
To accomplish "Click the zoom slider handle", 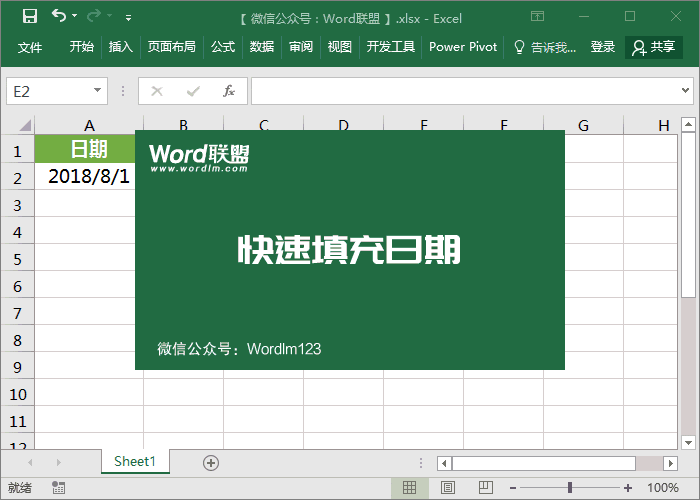I will (570, 488).
